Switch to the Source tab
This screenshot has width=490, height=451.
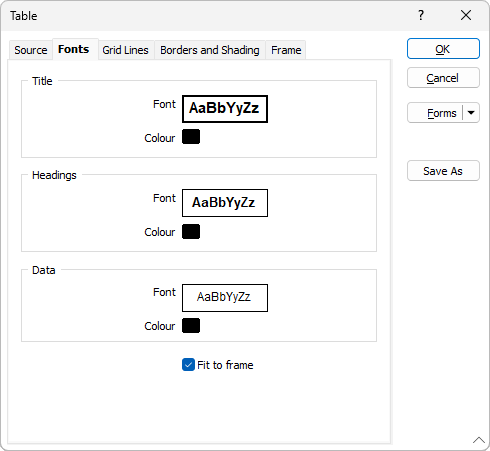click(x=31, y=50)
